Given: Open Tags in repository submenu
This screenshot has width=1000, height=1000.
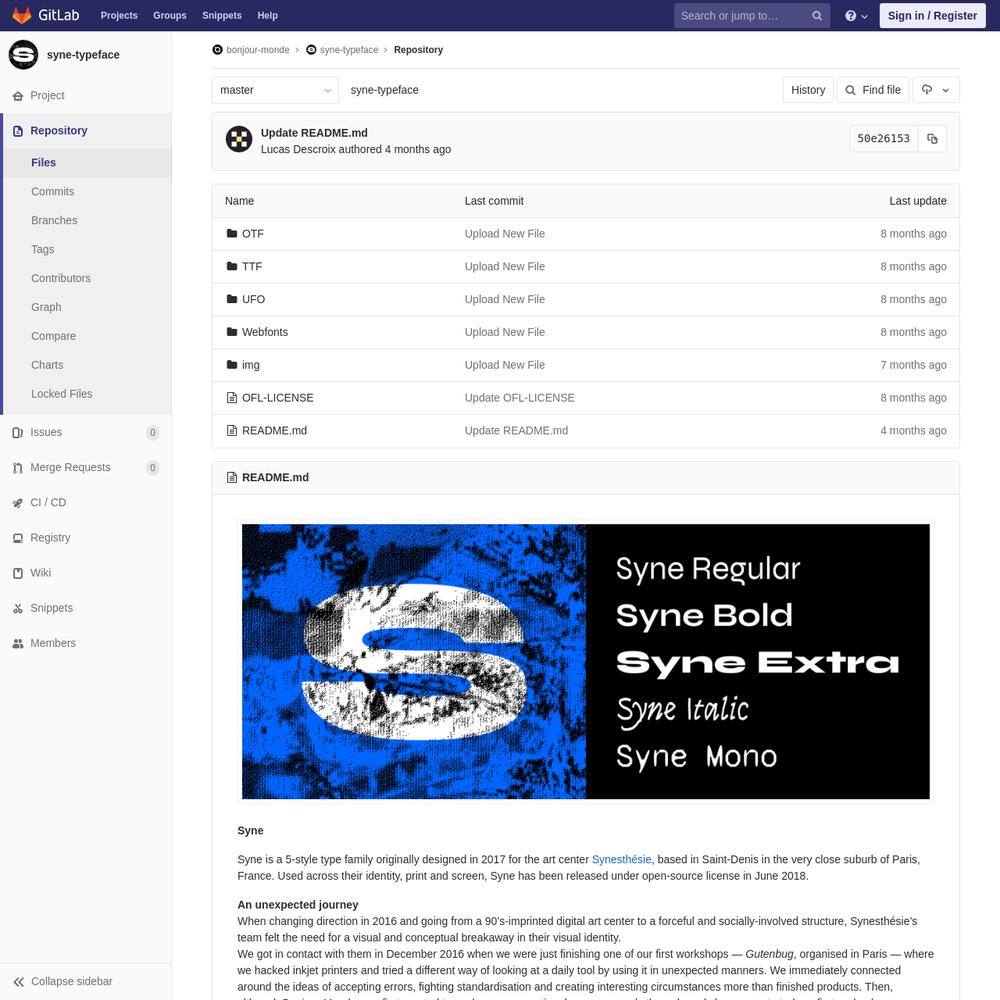Looking at the screenshot, I should click(43, 249).
